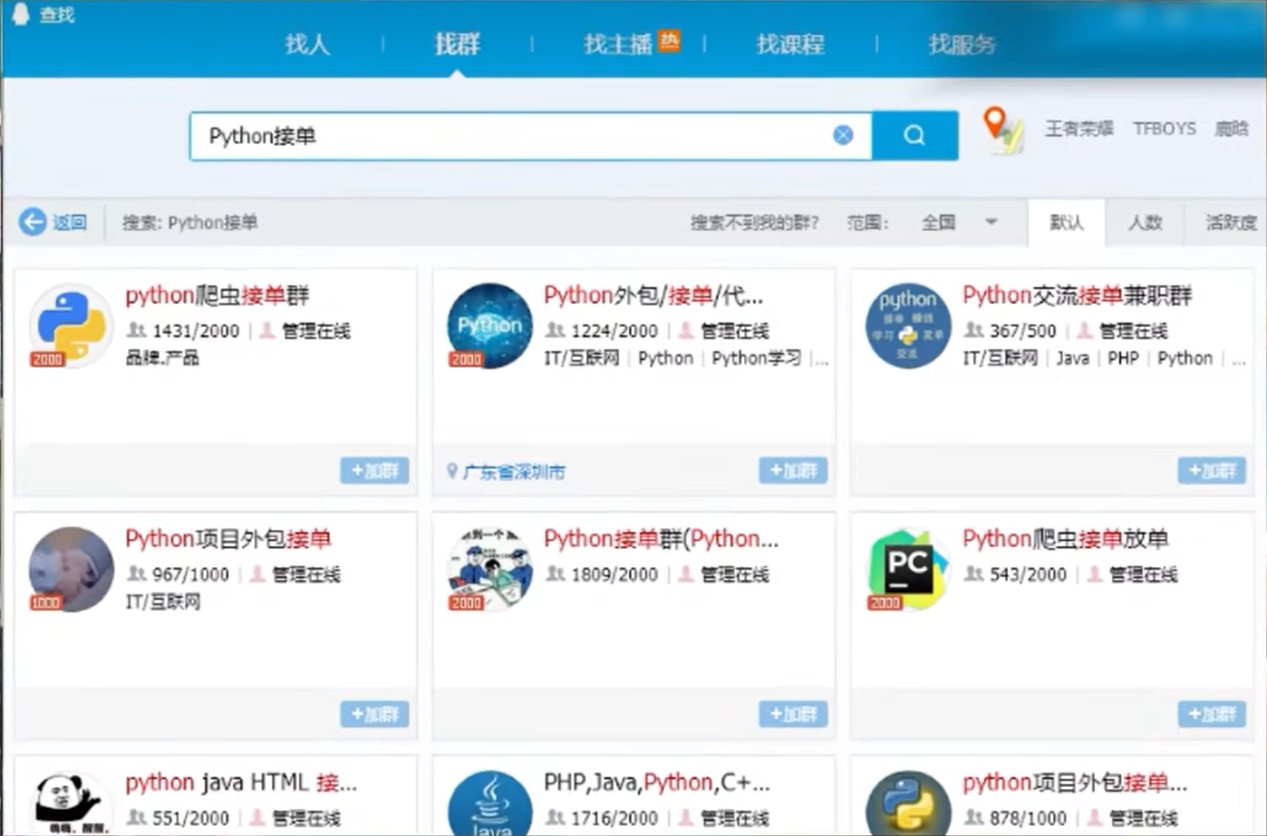Viewport: 1267px width, 836px height.
Task: Click the 367/500 member count
Action: click(1022, 331)
